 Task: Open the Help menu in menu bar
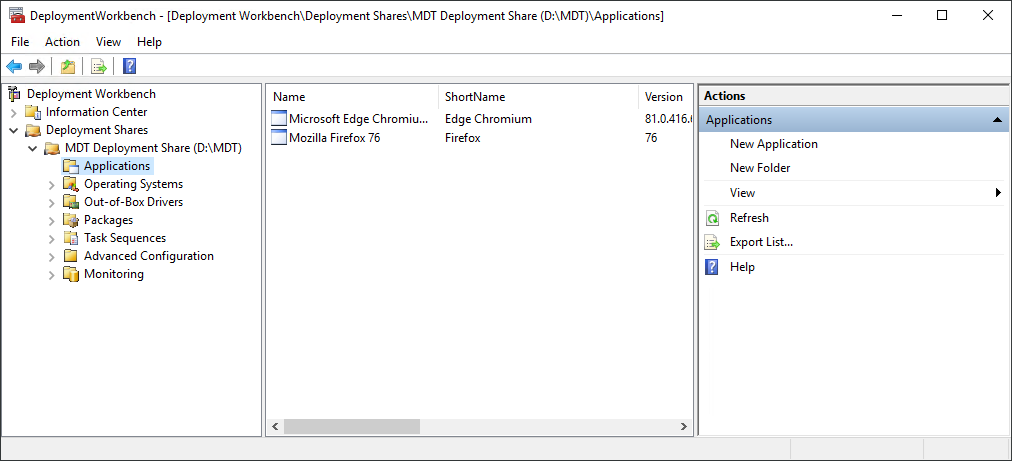point(149,42)
